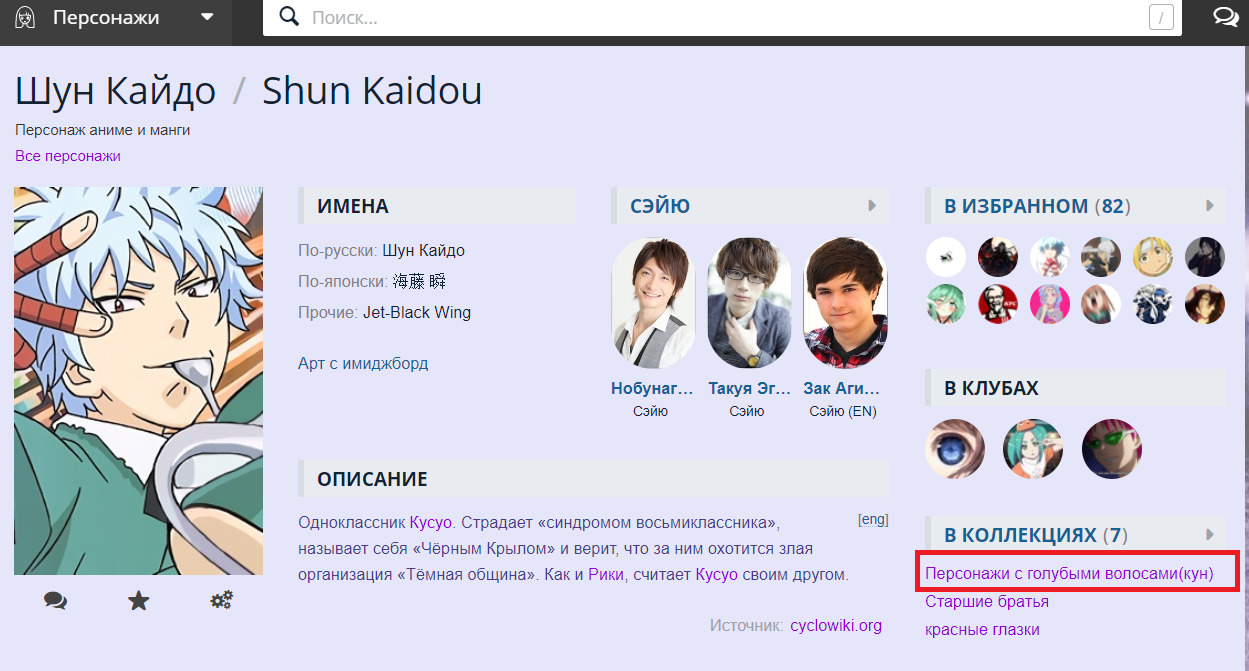Click the search magnifier icon
1249x671 pixels.
click(x=289, y=17)
